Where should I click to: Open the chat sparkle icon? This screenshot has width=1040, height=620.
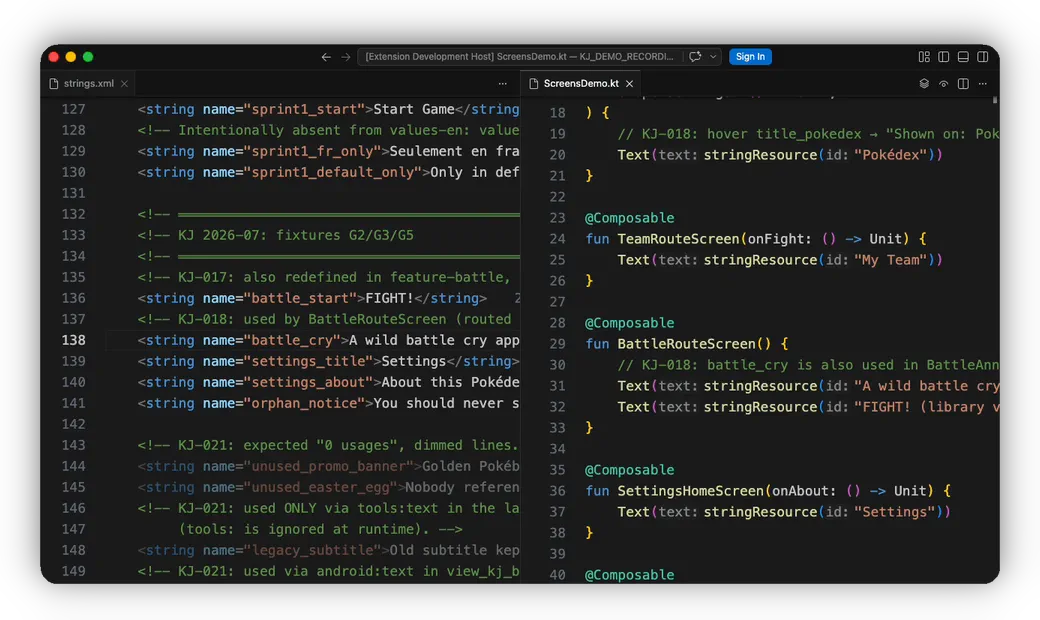pos(695,57)
